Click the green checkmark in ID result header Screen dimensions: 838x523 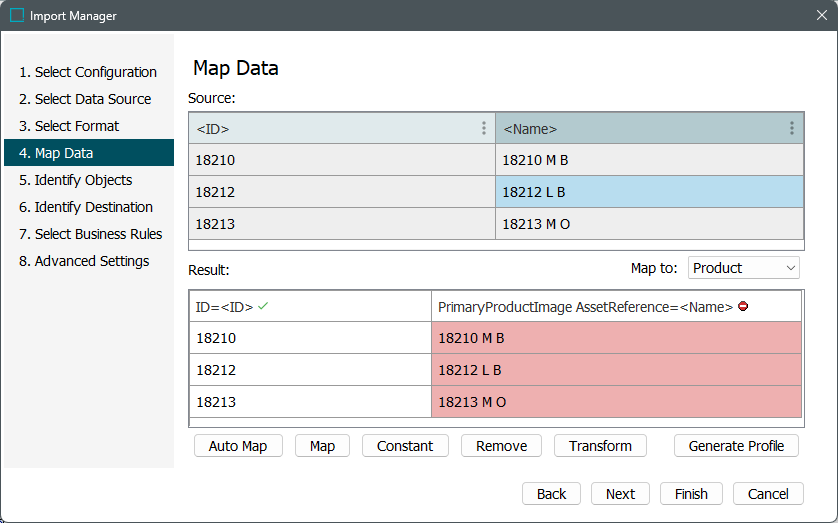(263, 307)
